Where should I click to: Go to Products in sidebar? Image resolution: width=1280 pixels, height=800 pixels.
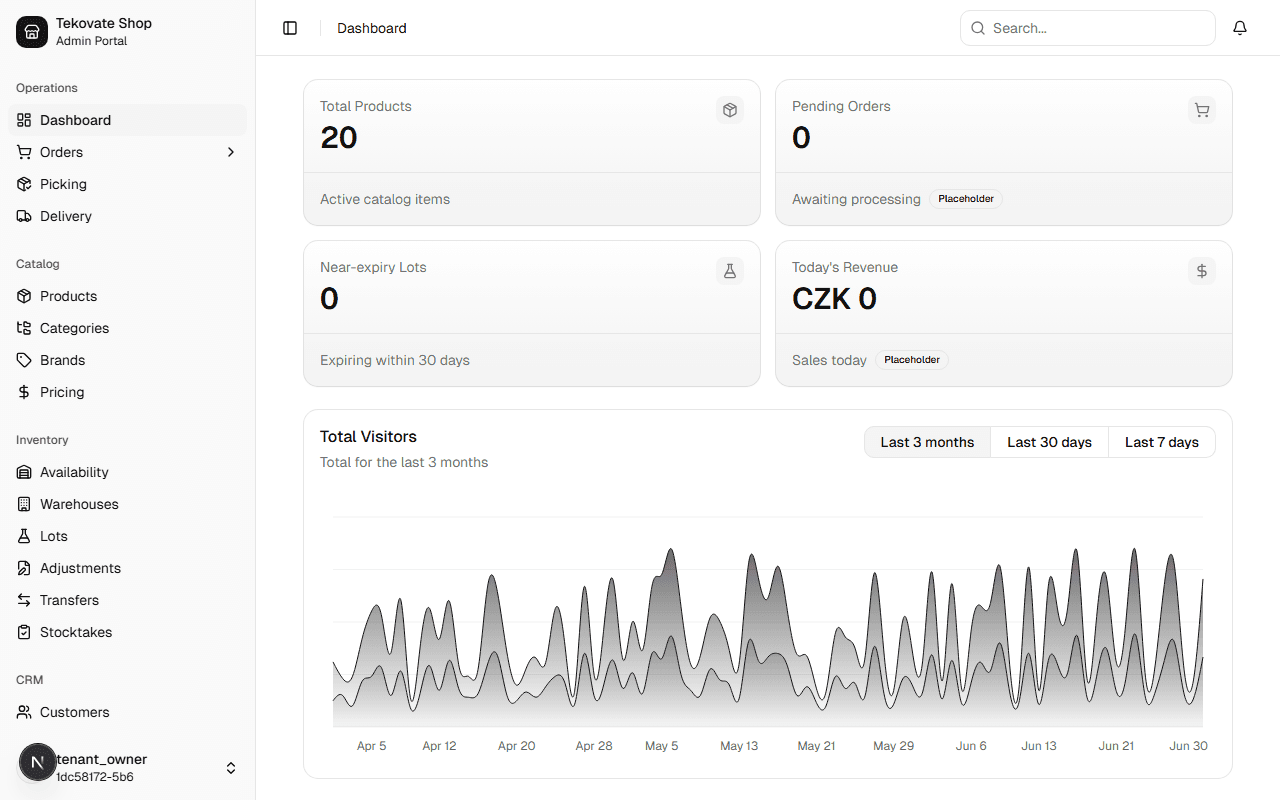[x=128, y=296]
